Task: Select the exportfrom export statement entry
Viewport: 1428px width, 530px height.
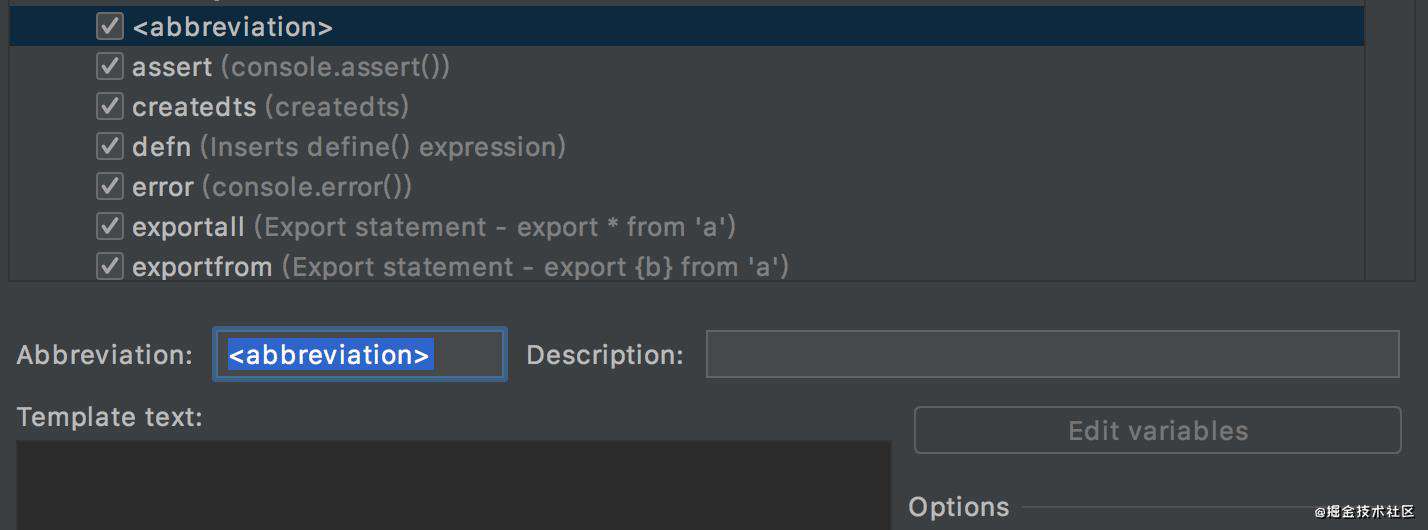Action: pos(687,267)
